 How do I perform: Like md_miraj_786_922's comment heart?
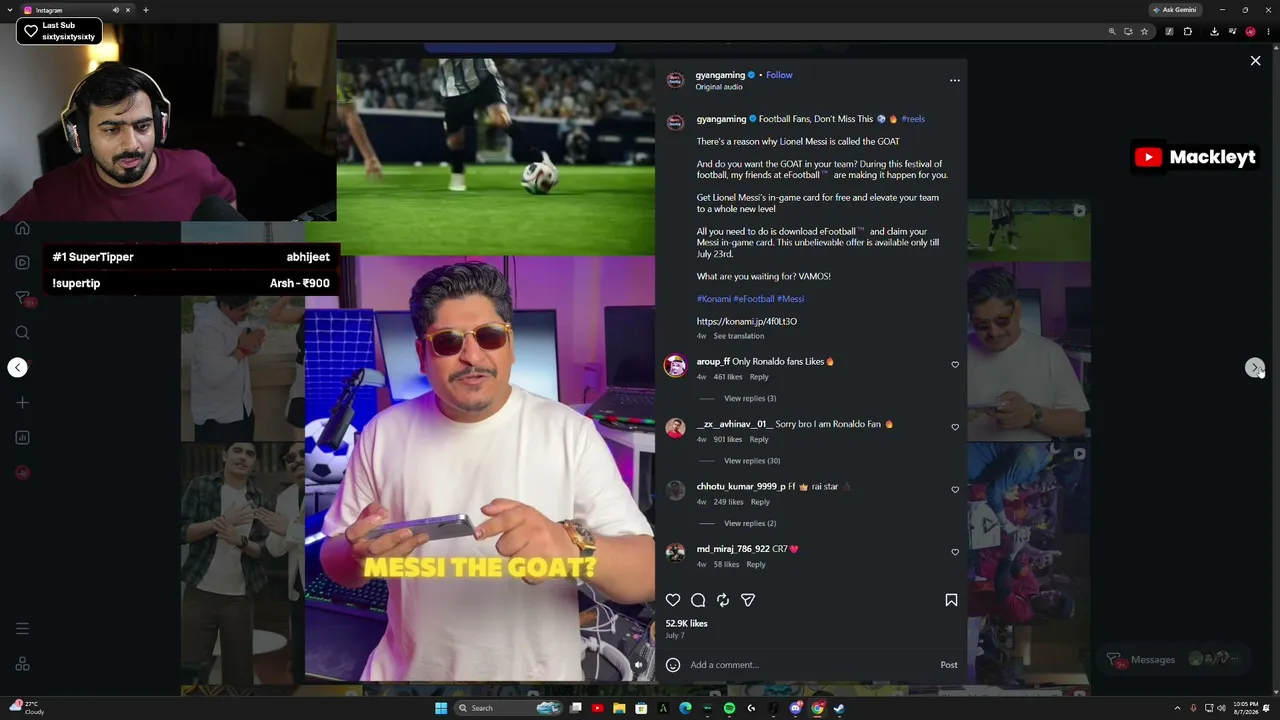pos(955,552)
